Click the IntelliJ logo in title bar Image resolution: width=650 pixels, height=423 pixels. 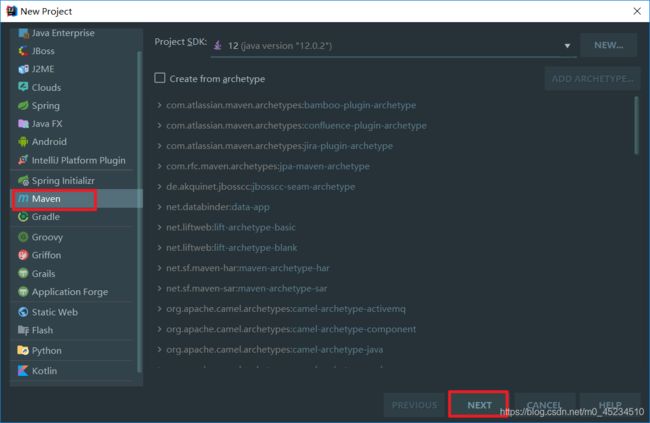pos(12,11)
